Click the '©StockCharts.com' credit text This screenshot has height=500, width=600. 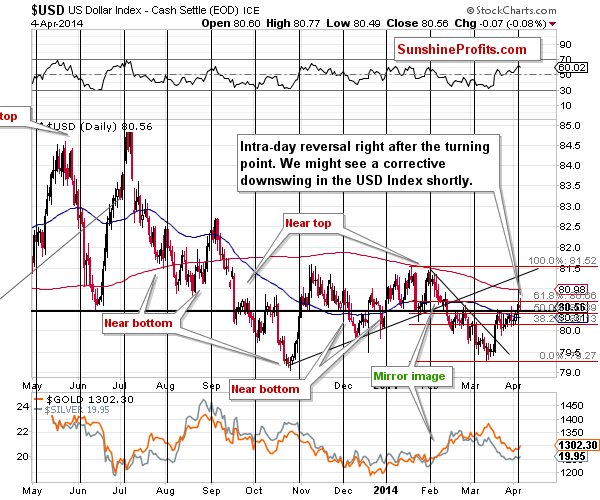point(511,10)
